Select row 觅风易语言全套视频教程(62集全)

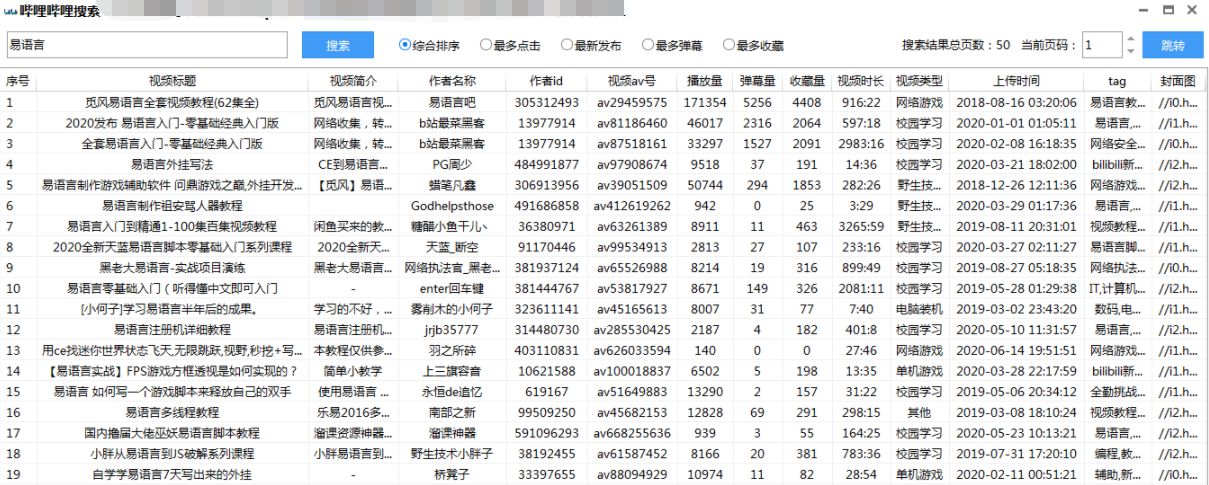(603, 102)
